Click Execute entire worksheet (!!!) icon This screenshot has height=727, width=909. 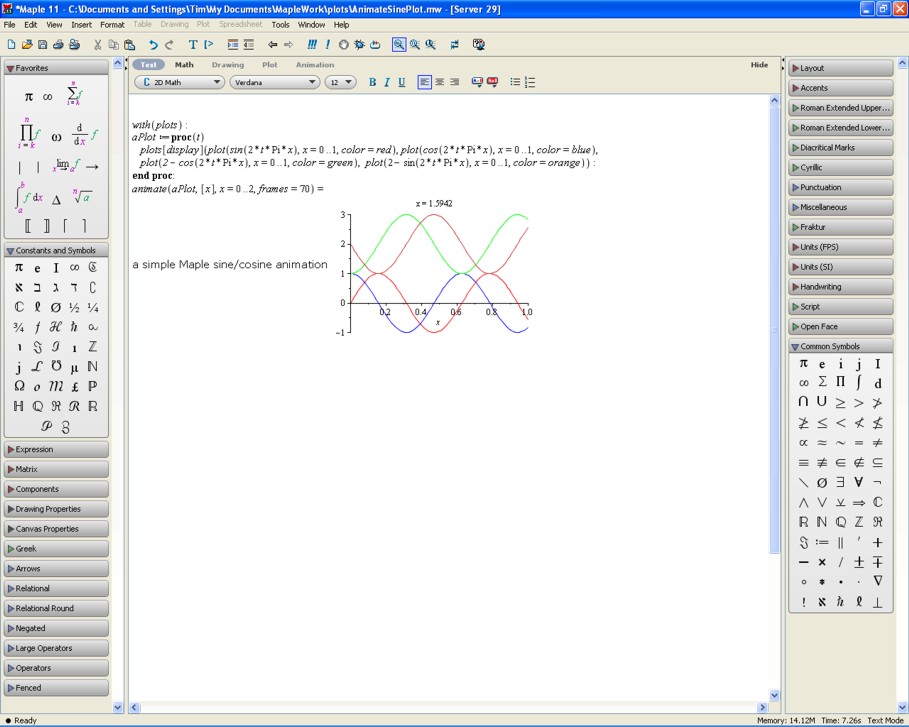coord(312,45)
